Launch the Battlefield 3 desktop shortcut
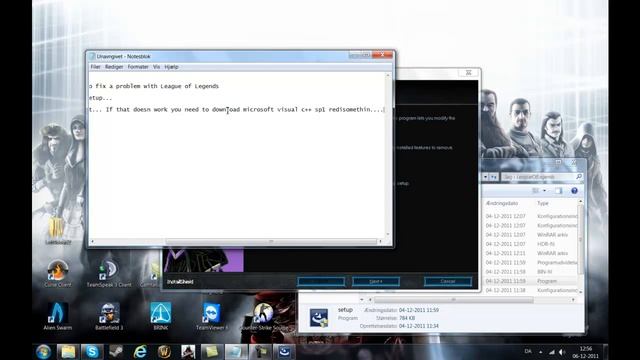This screenshot has height=360, width=640. tap(109, 316)
